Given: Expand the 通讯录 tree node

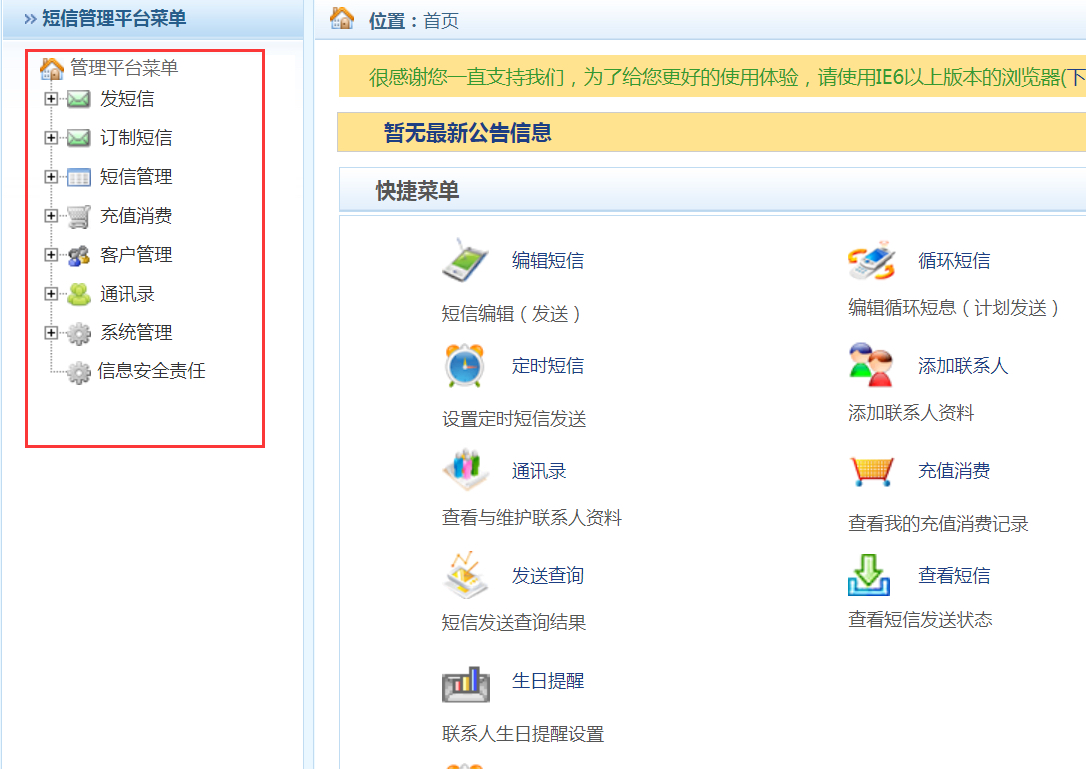Looking at the screenshot, I should coord(51,294).
